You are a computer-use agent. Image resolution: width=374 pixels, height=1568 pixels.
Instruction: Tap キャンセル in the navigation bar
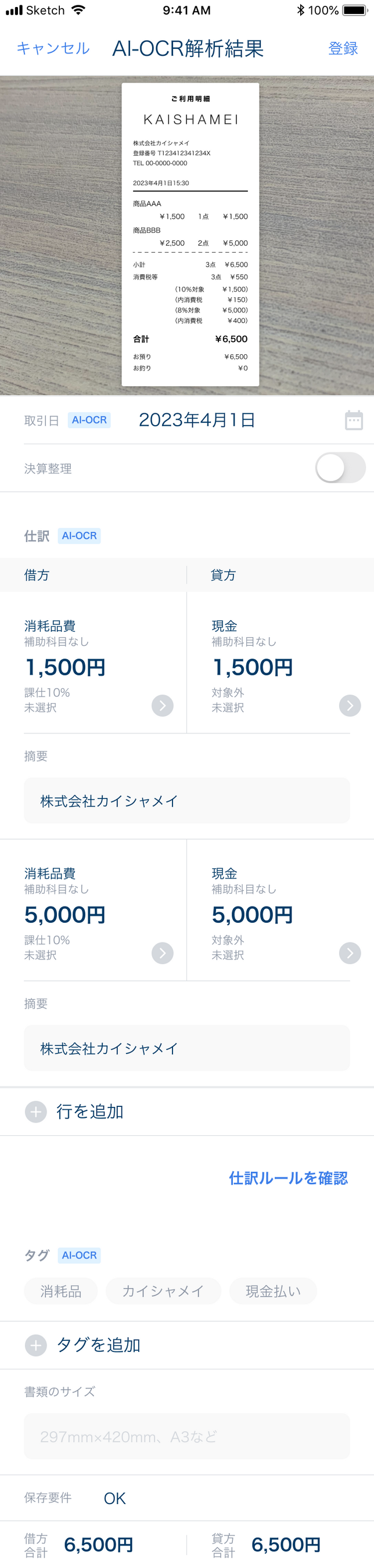(x=53, y=49)
